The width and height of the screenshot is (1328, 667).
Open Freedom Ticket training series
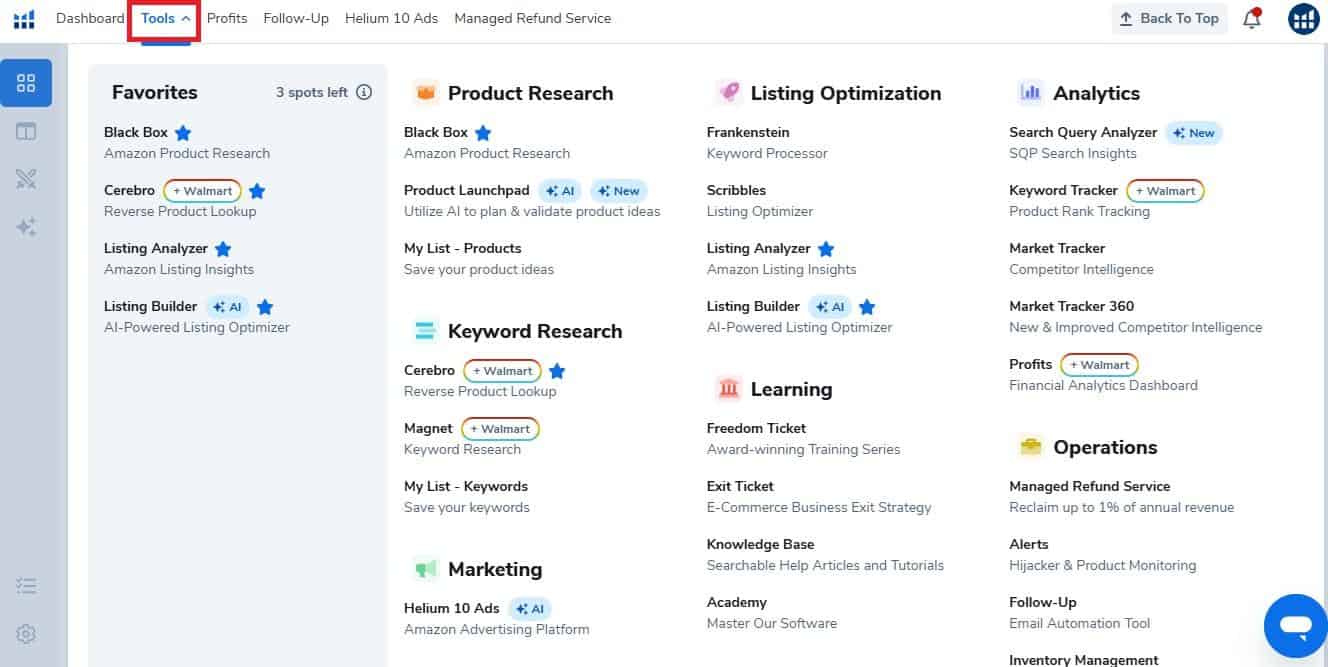tap(756, 428)
